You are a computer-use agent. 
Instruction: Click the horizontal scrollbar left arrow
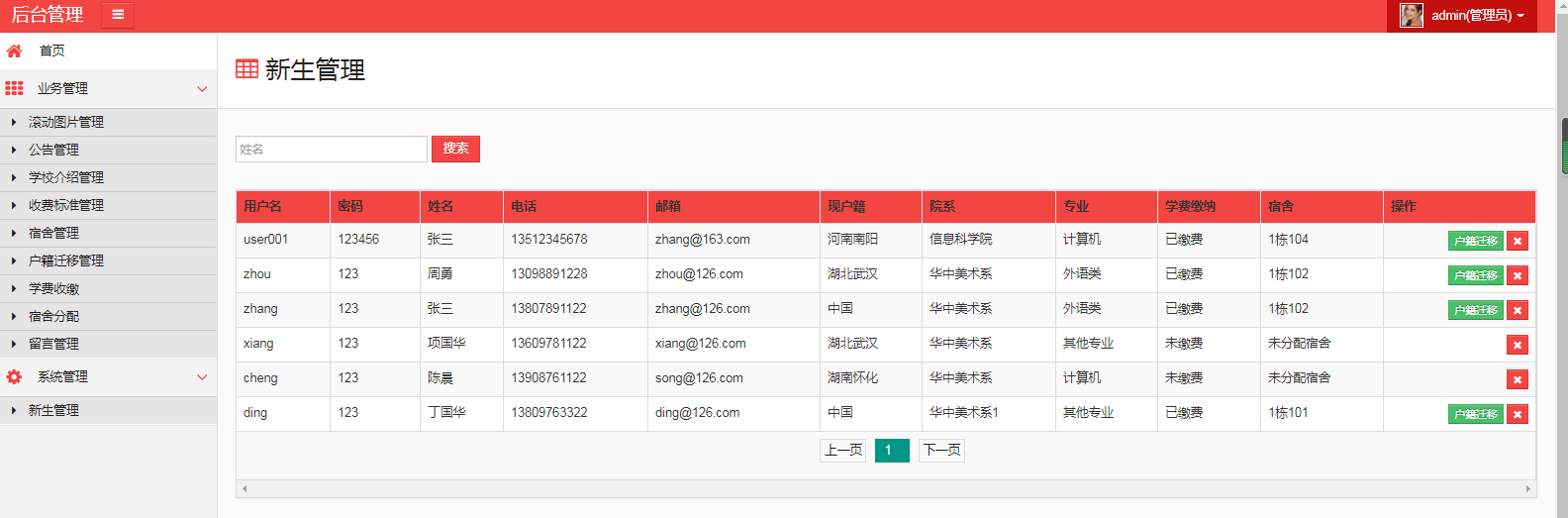tap(245, 488)
